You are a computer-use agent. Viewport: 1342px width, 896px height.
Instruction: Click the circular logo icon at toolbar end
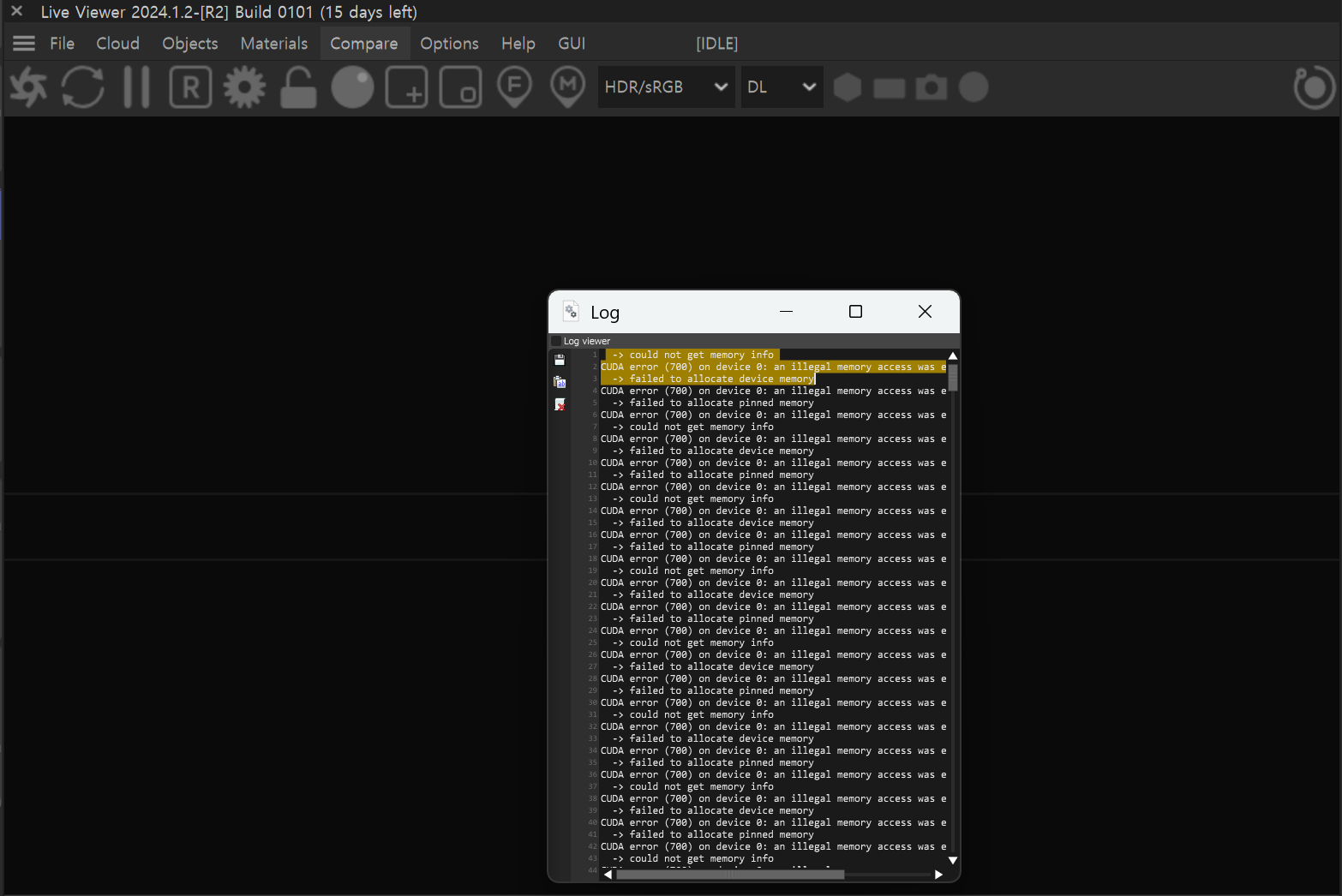click(1315, 87)
